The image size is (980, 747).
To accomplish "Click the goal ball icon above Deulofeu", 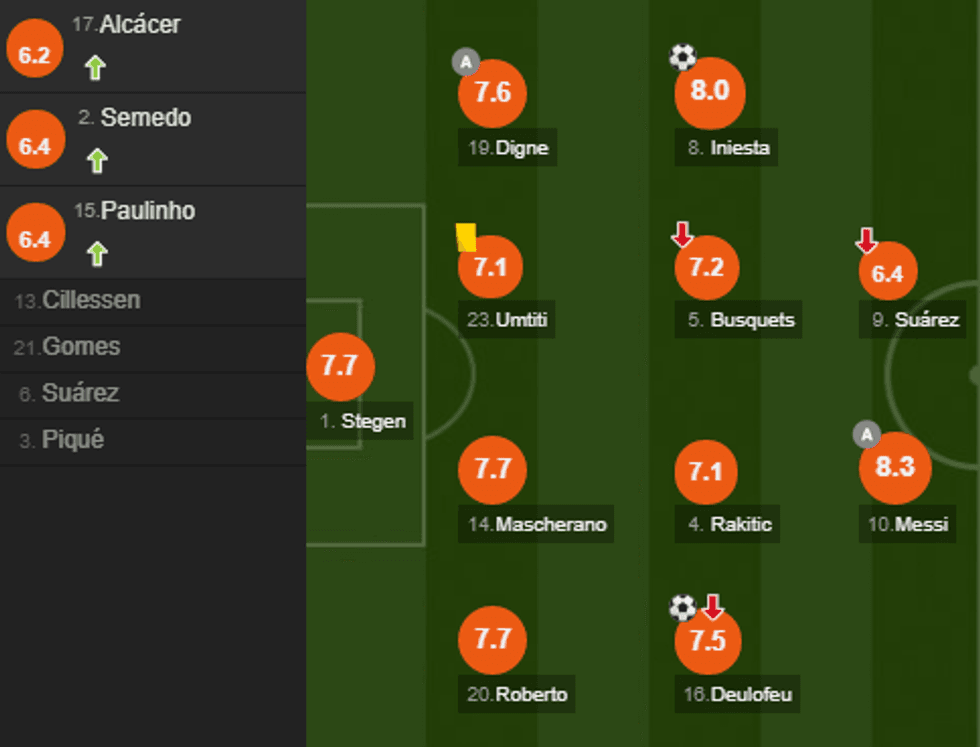I will [682, 607].
